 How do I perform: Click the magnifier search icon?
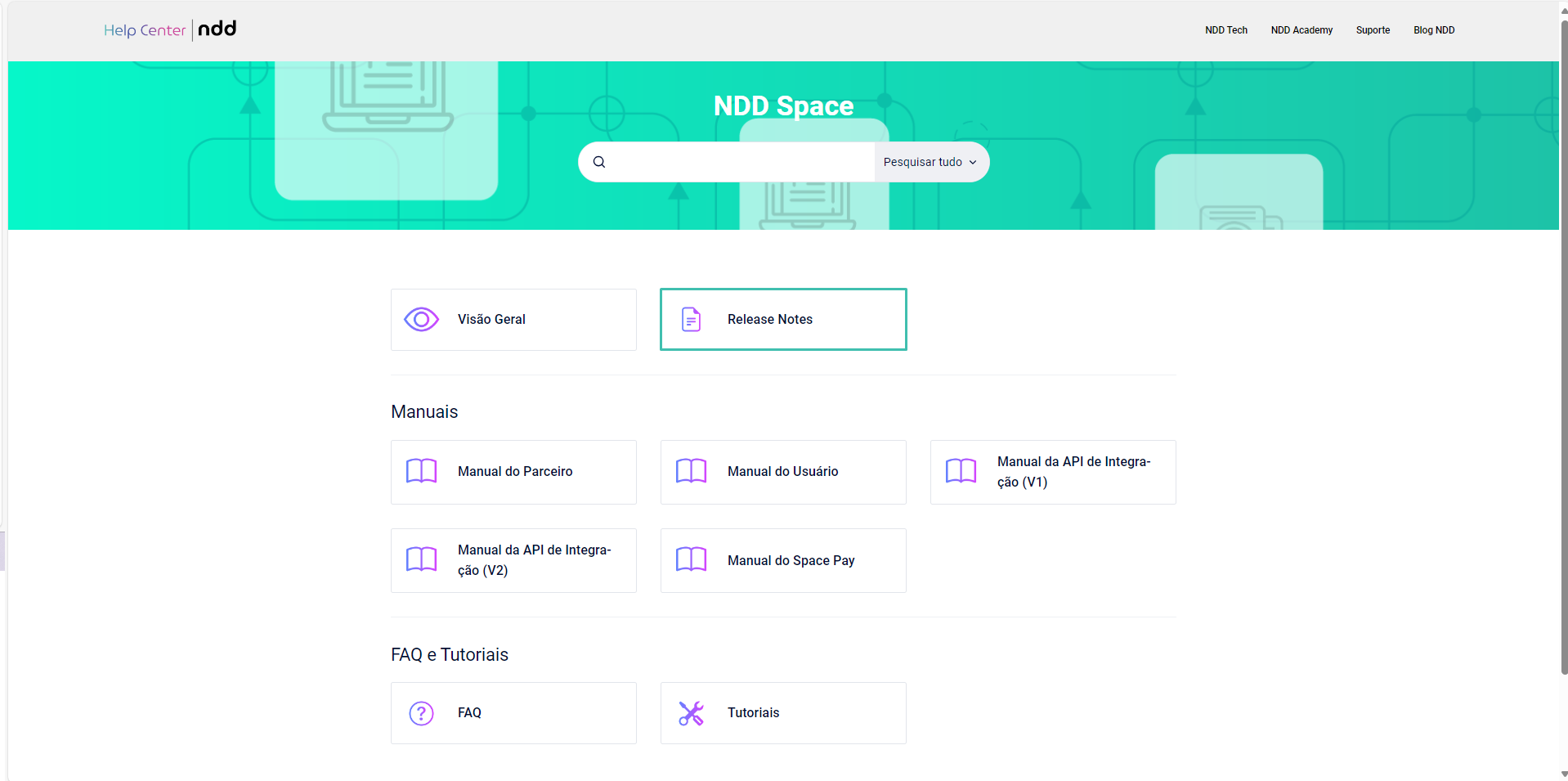599,162
